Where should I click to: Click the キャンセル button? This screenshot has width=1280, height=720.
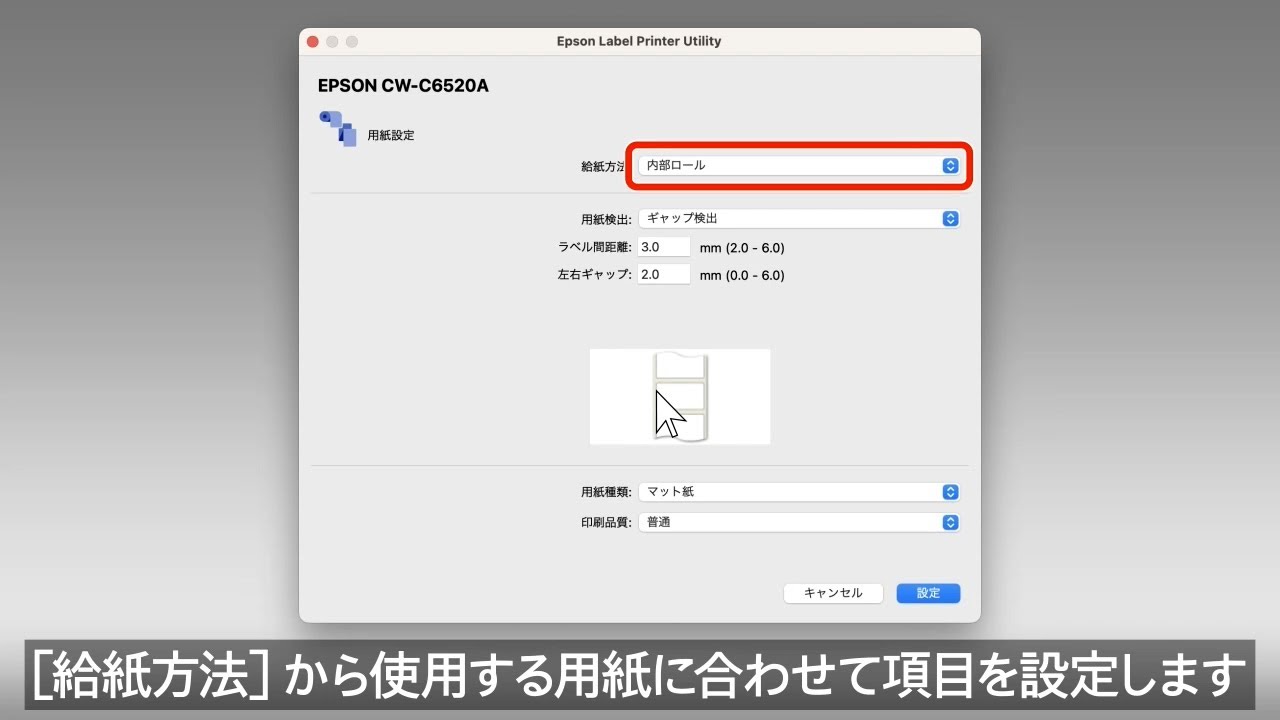pyautogui.click(x=833, y=593)
